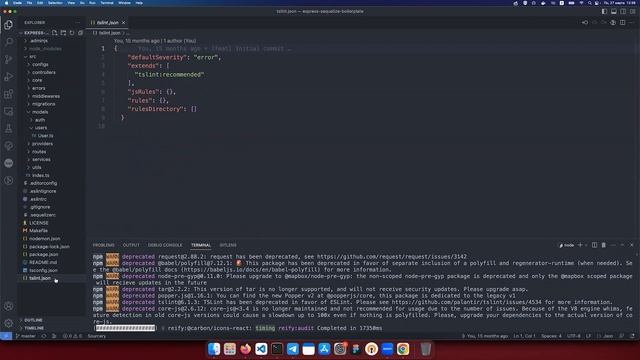Select the TERMINAL panel tab
Image resolution: width=640 pixels, height=360 pixels.
point(201,245)
